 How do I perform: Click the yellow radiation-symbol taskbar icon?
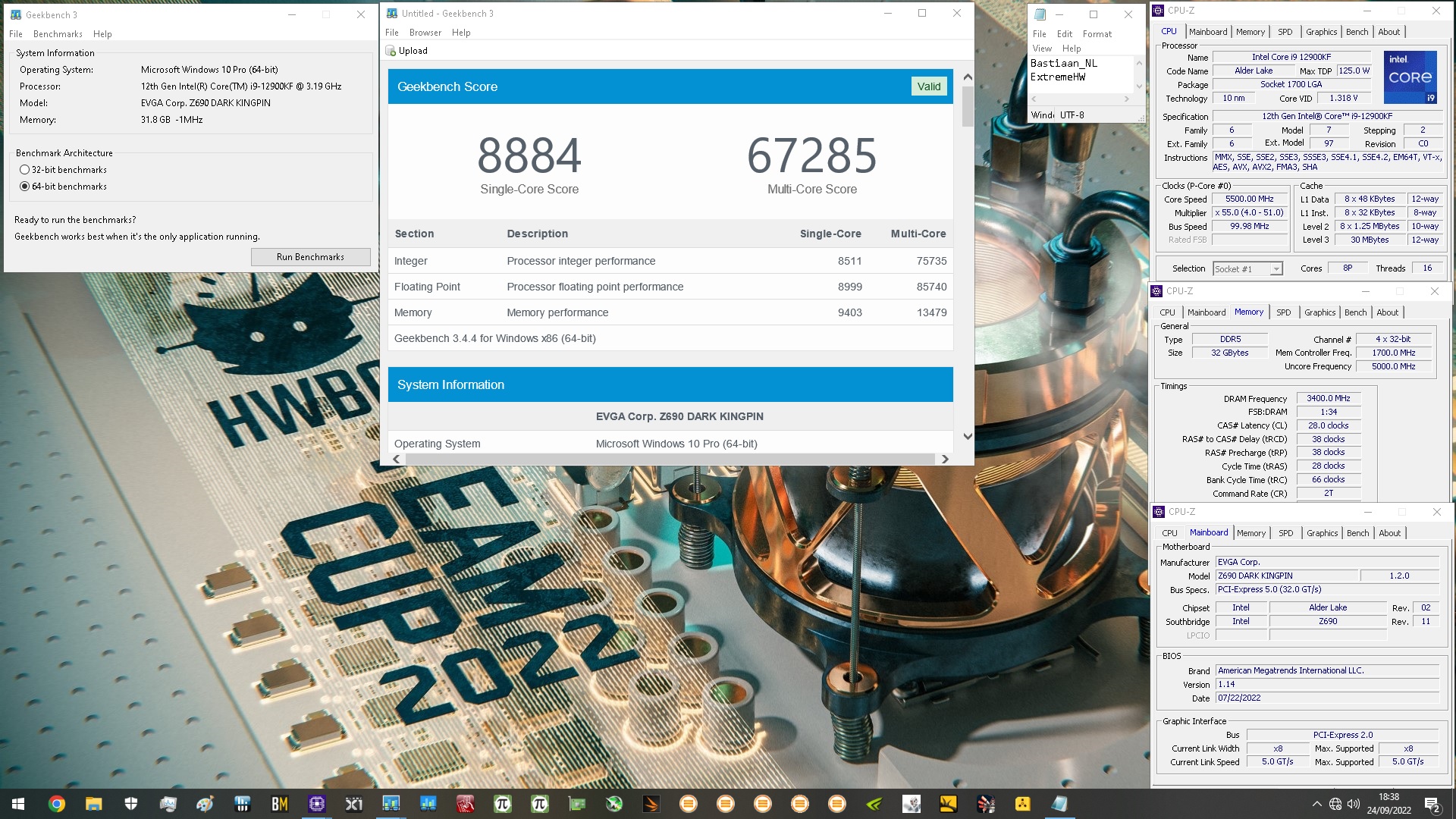pos(1022,804)
